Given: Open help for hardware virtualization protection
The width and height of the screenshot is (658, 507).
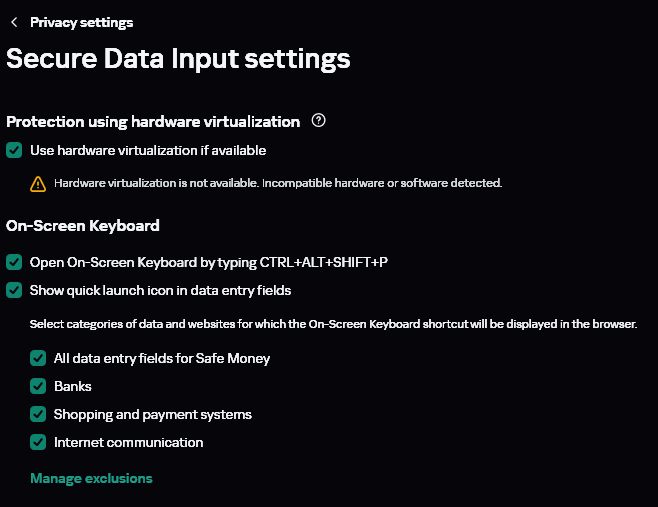Looking at the screenshot, I should coord(319,121).
